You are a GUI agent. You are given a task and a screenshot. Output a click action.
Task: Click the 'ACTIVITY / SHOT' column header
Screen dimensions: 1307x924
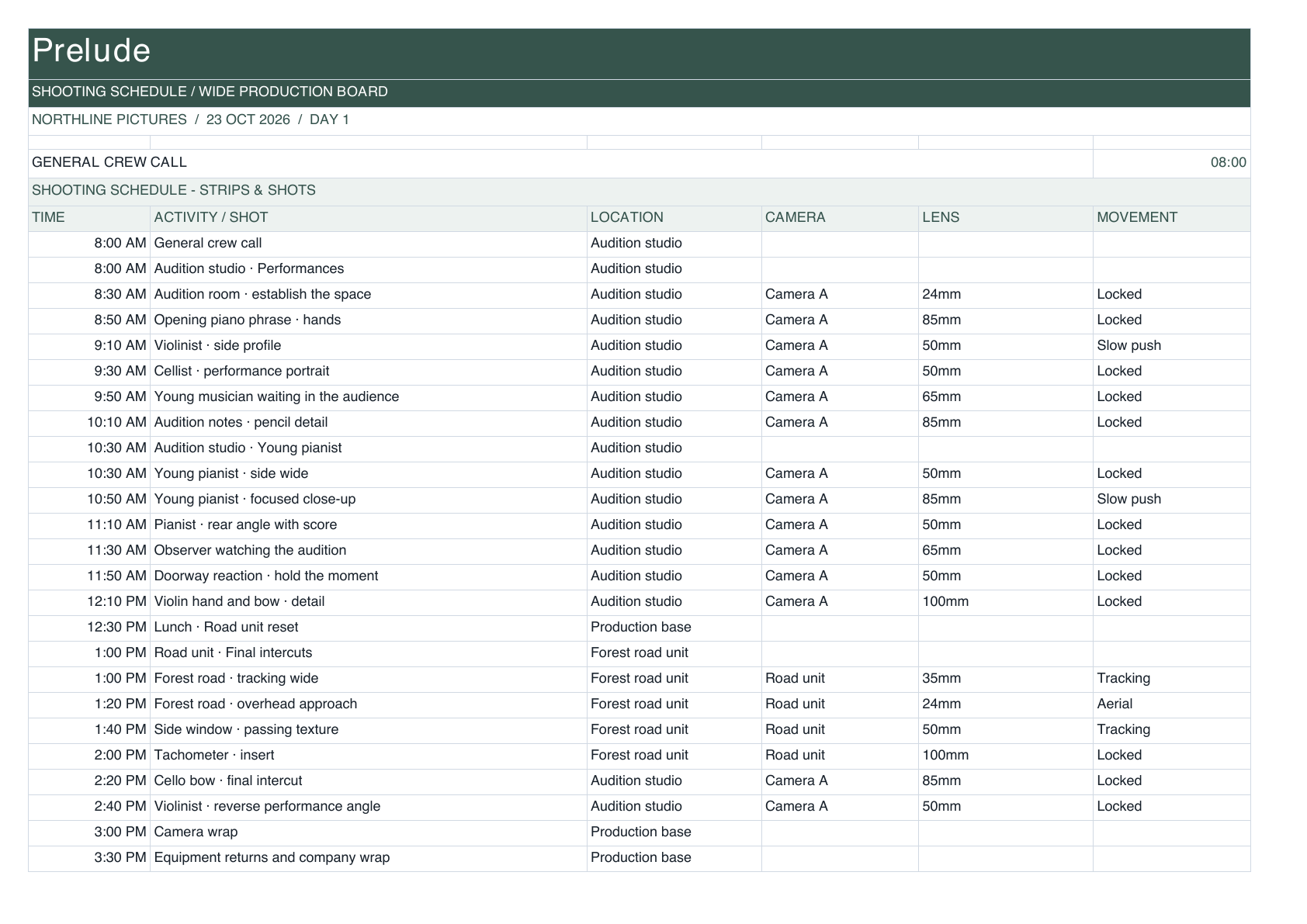coord(369,218)
